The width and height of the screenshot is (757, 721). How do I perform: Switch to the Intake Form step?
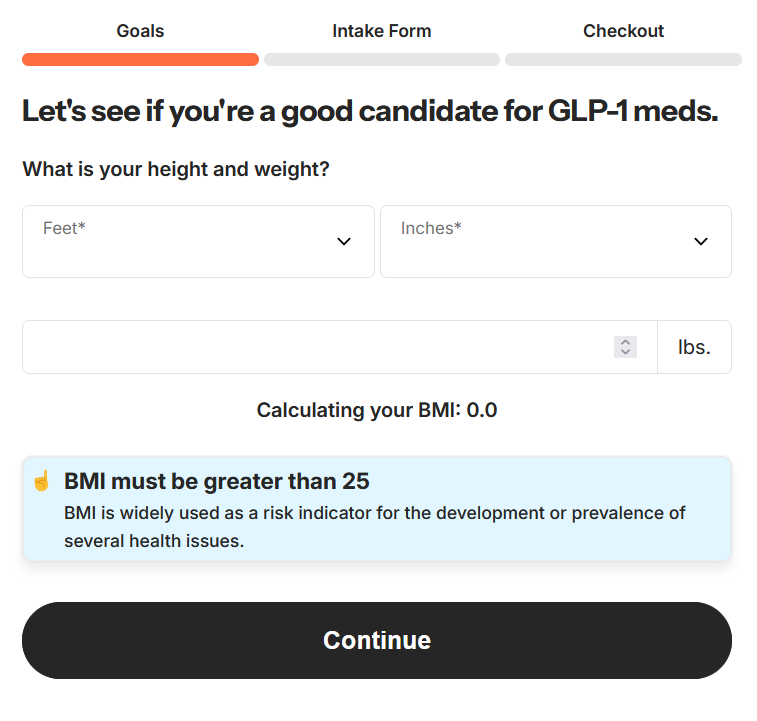382,31
